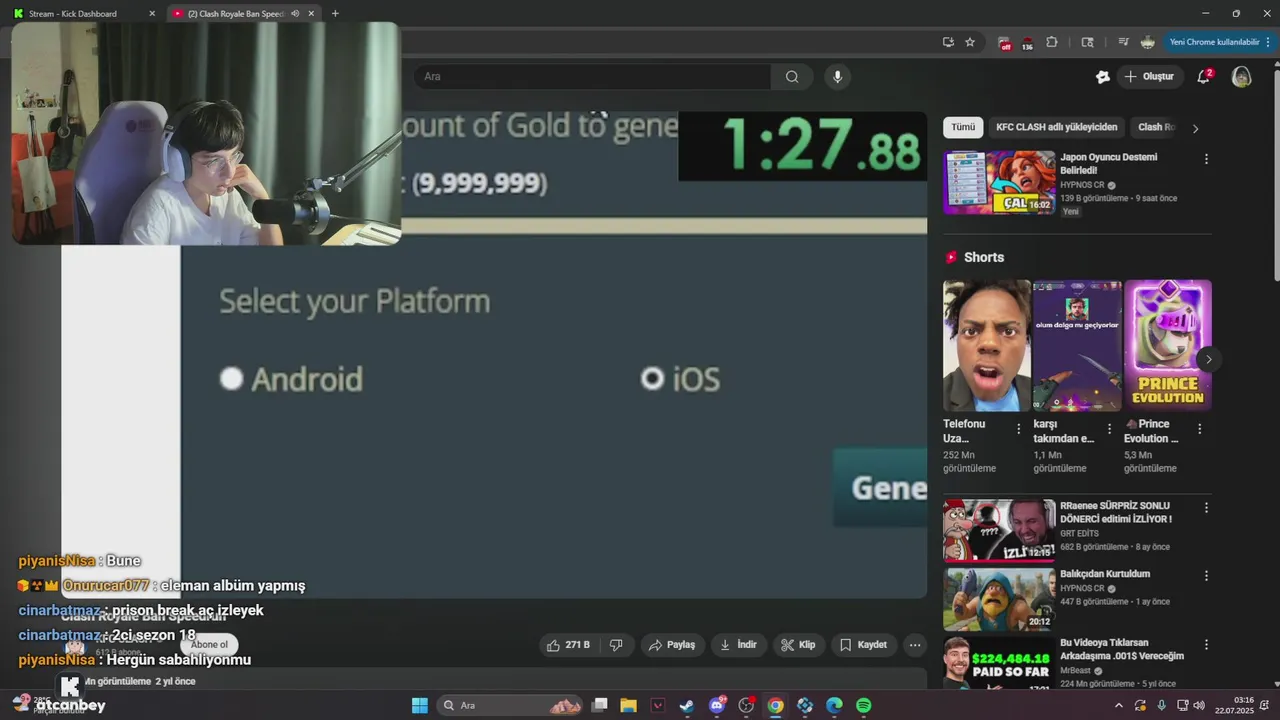The height and width of the screenshot is (720, 1280).
Task: Open Spotify from the taskbar
Action: point(864,705)
